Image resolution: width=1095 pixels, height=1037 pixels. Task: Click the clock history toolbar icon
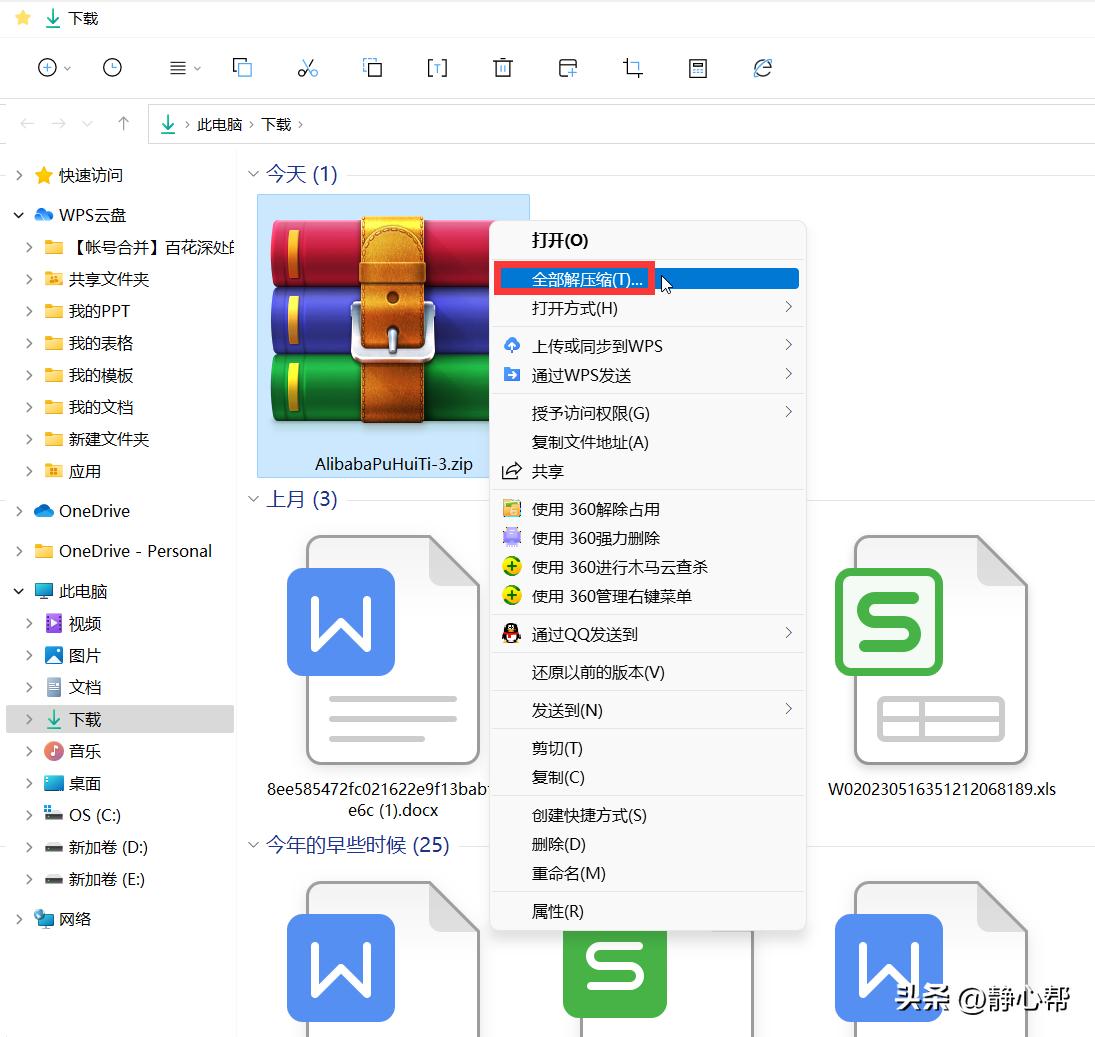pos(112,68)
